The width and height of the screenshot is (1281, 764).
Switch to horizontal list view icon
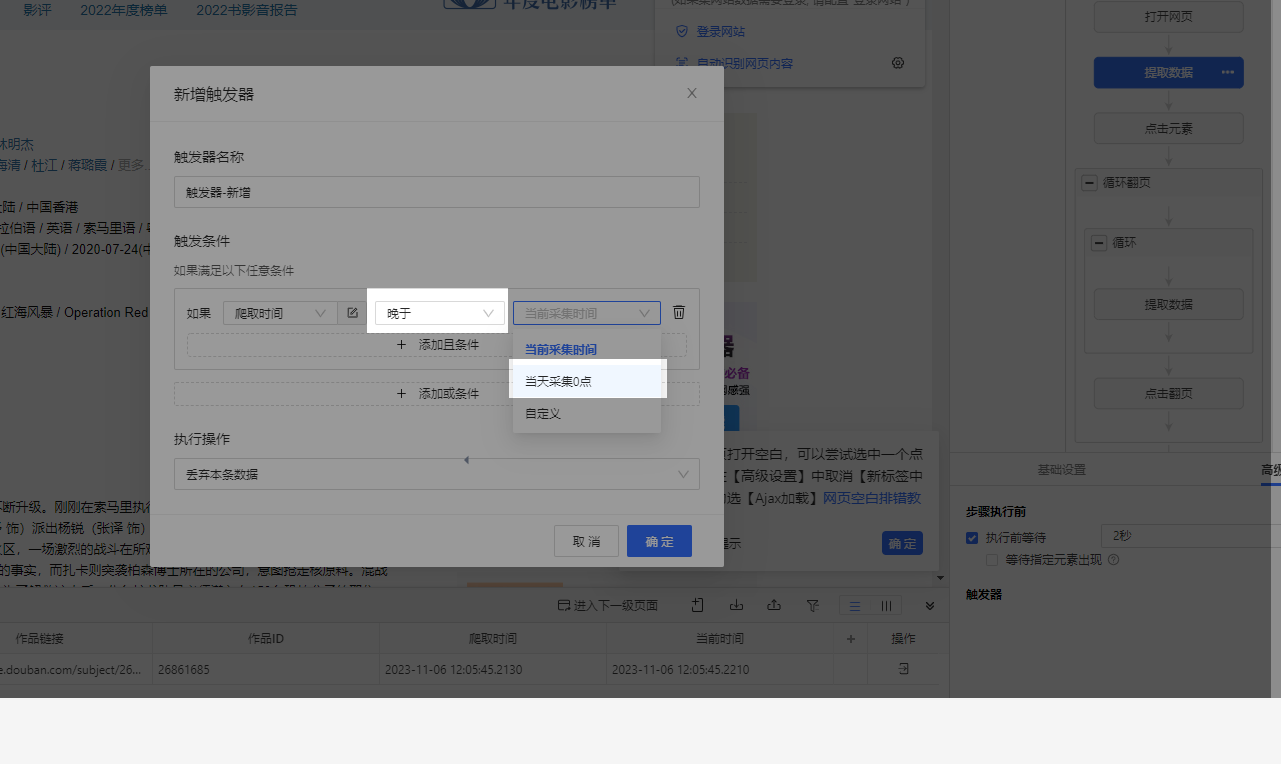pos(855,606)
